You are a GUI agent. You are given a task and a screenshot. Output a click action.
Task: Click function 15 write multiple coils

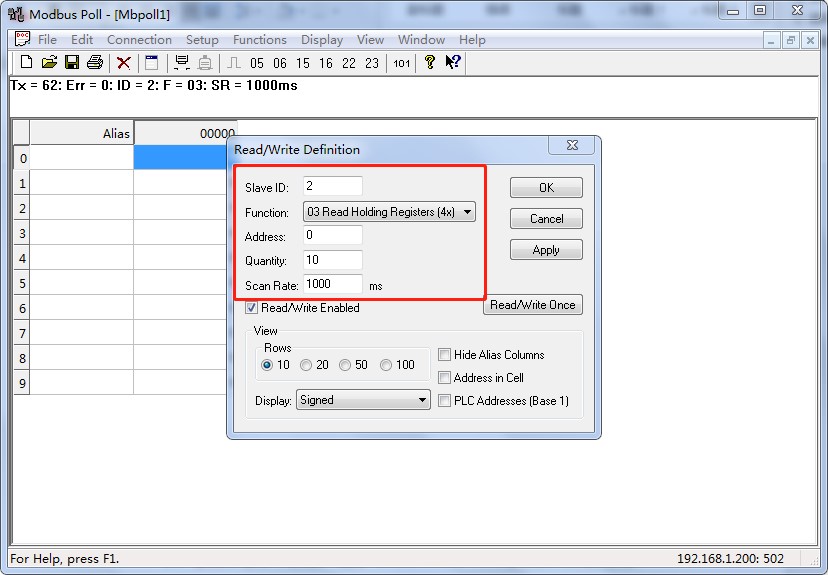303,63
